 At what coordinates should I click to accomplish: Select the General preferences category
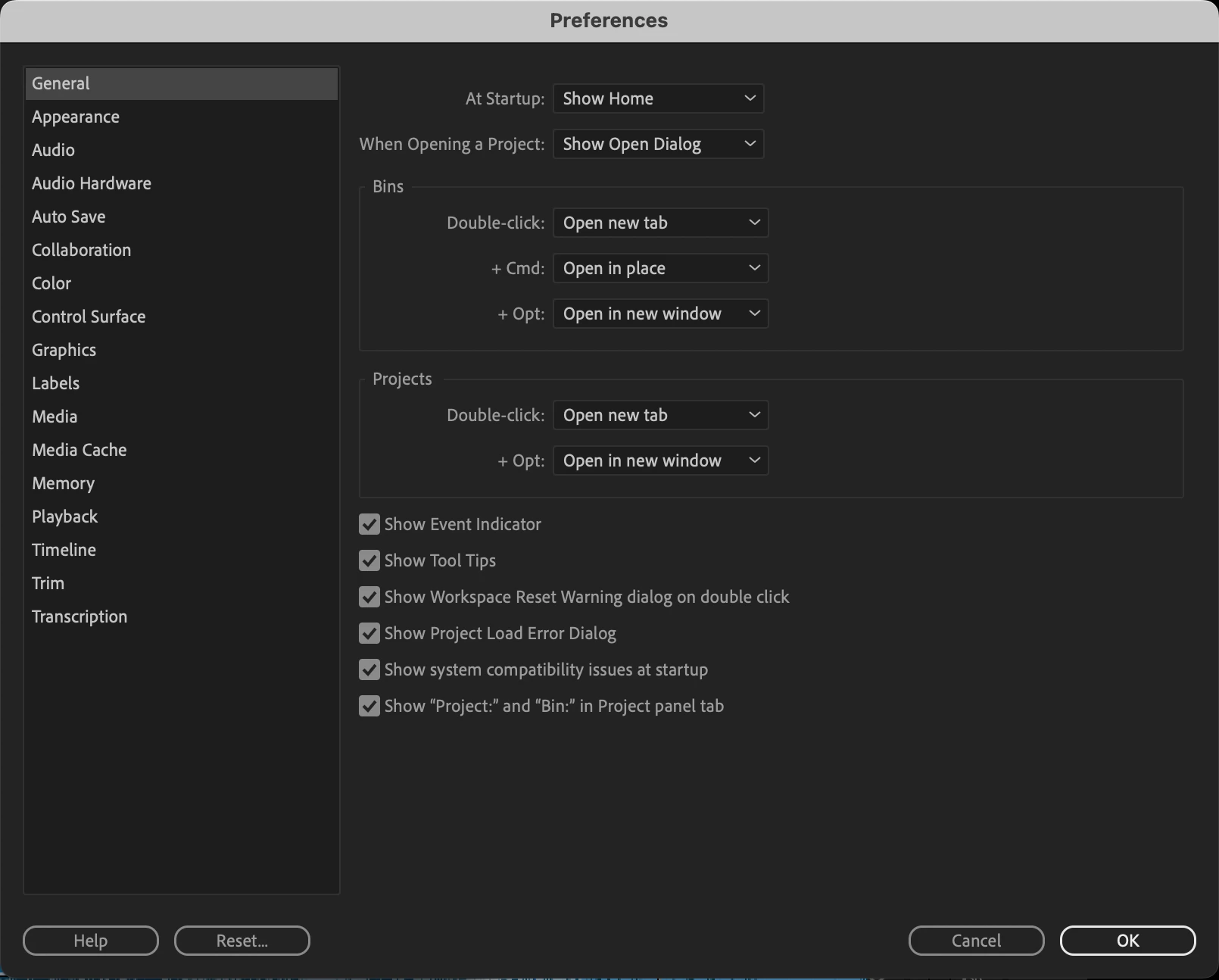click(x=182, y=83)
